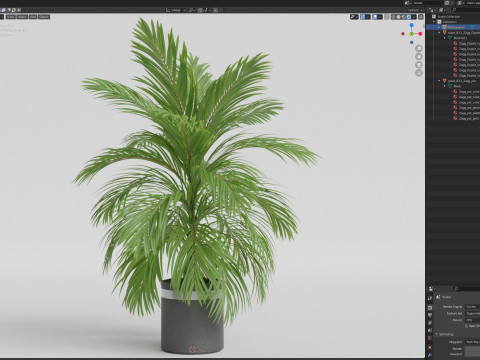Viewport: 480px width, 360px height.
Task: Switch to material preview shading
Action: pyautogui.click(x=403, y=17)
